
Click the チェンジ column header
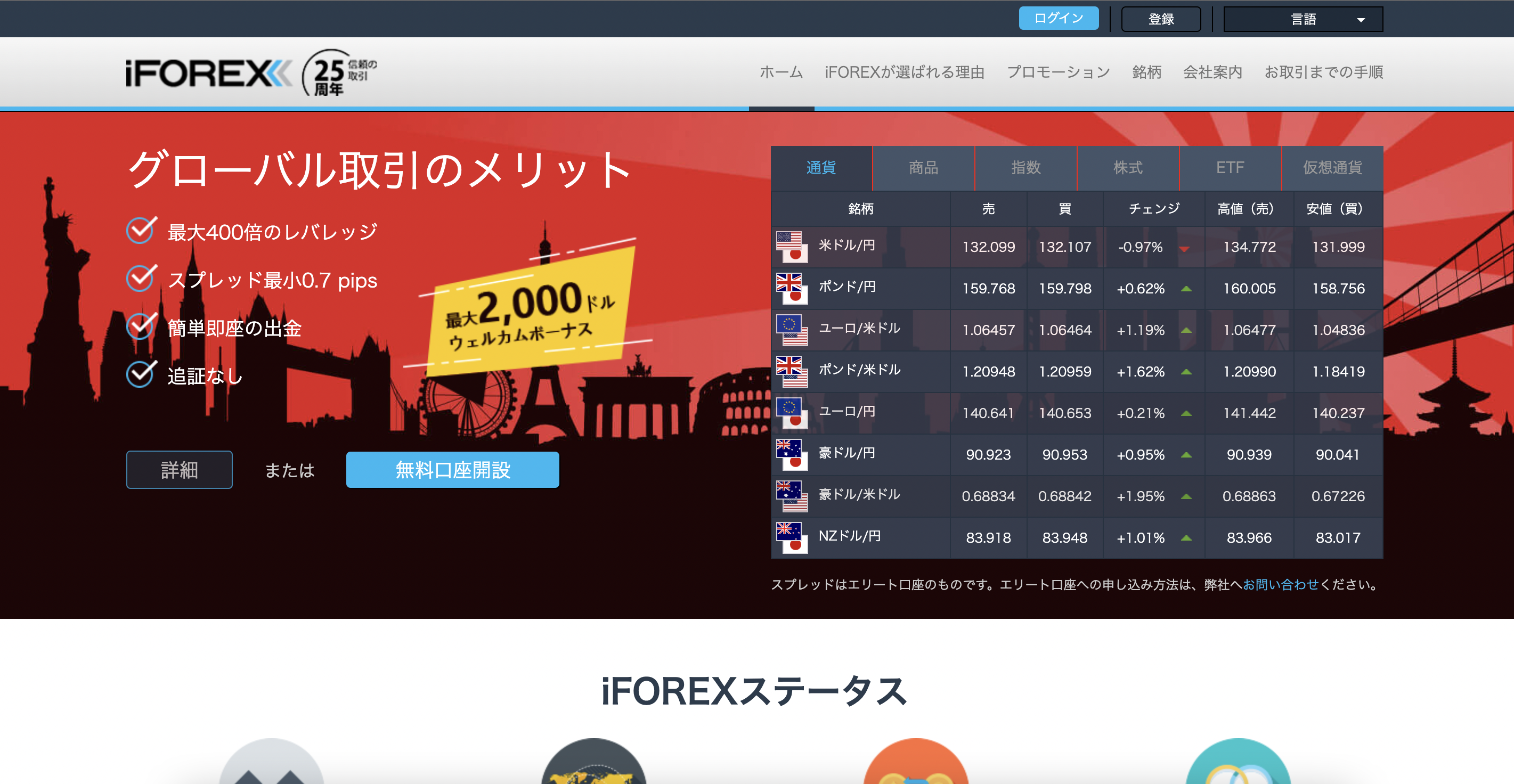1154,209
